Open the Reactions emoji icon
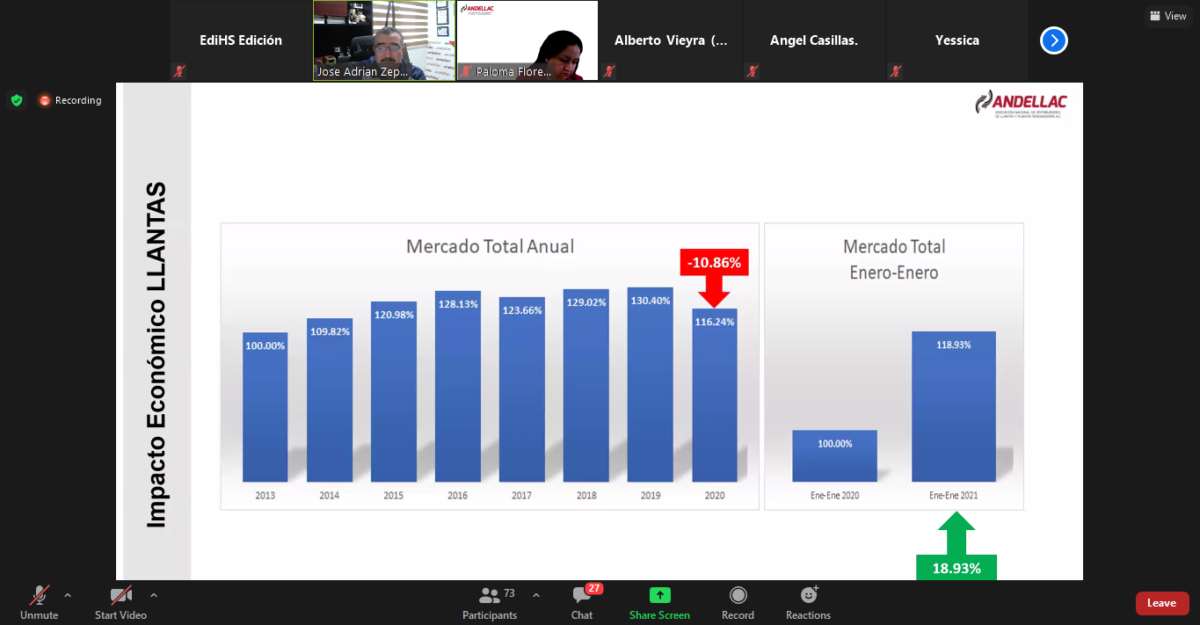This screenshot has width=1200, height=625. [808, 596]
